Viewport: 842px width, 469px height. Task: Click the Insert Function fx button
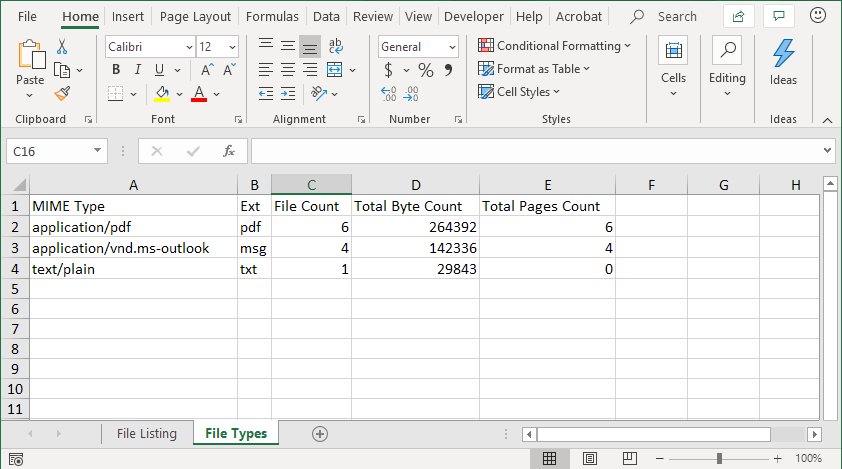tap(229, 151)
